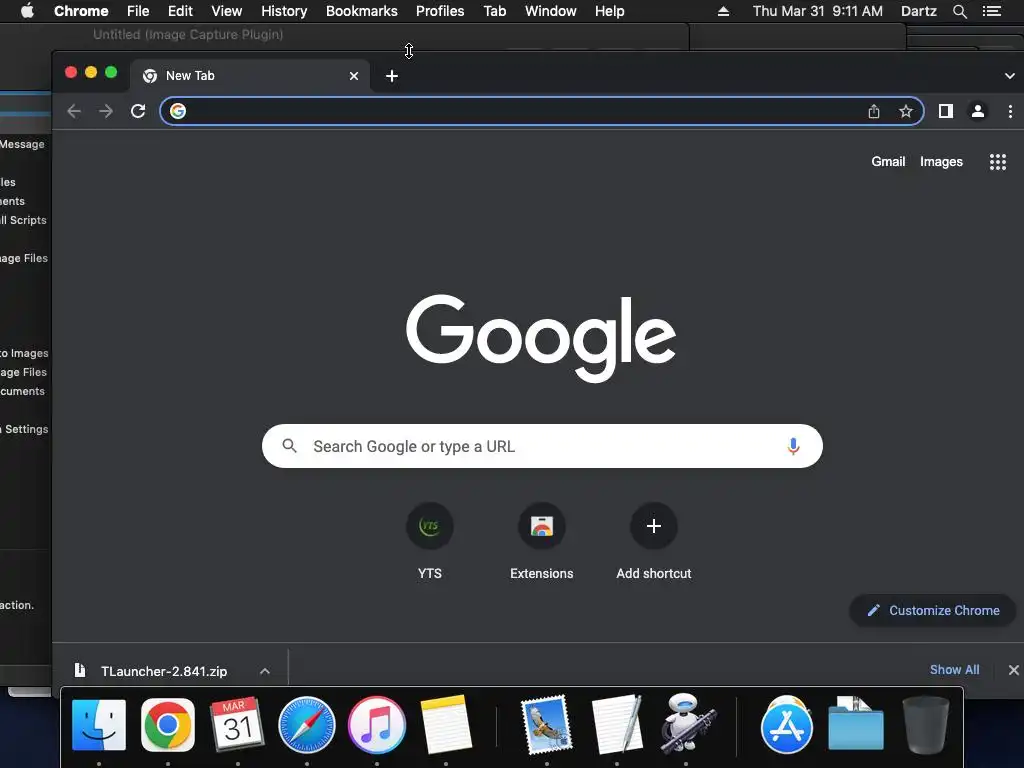The height and width of the screenshot is (768, 1024).
Task: Open App Store from the Dock
Action: 786,725
